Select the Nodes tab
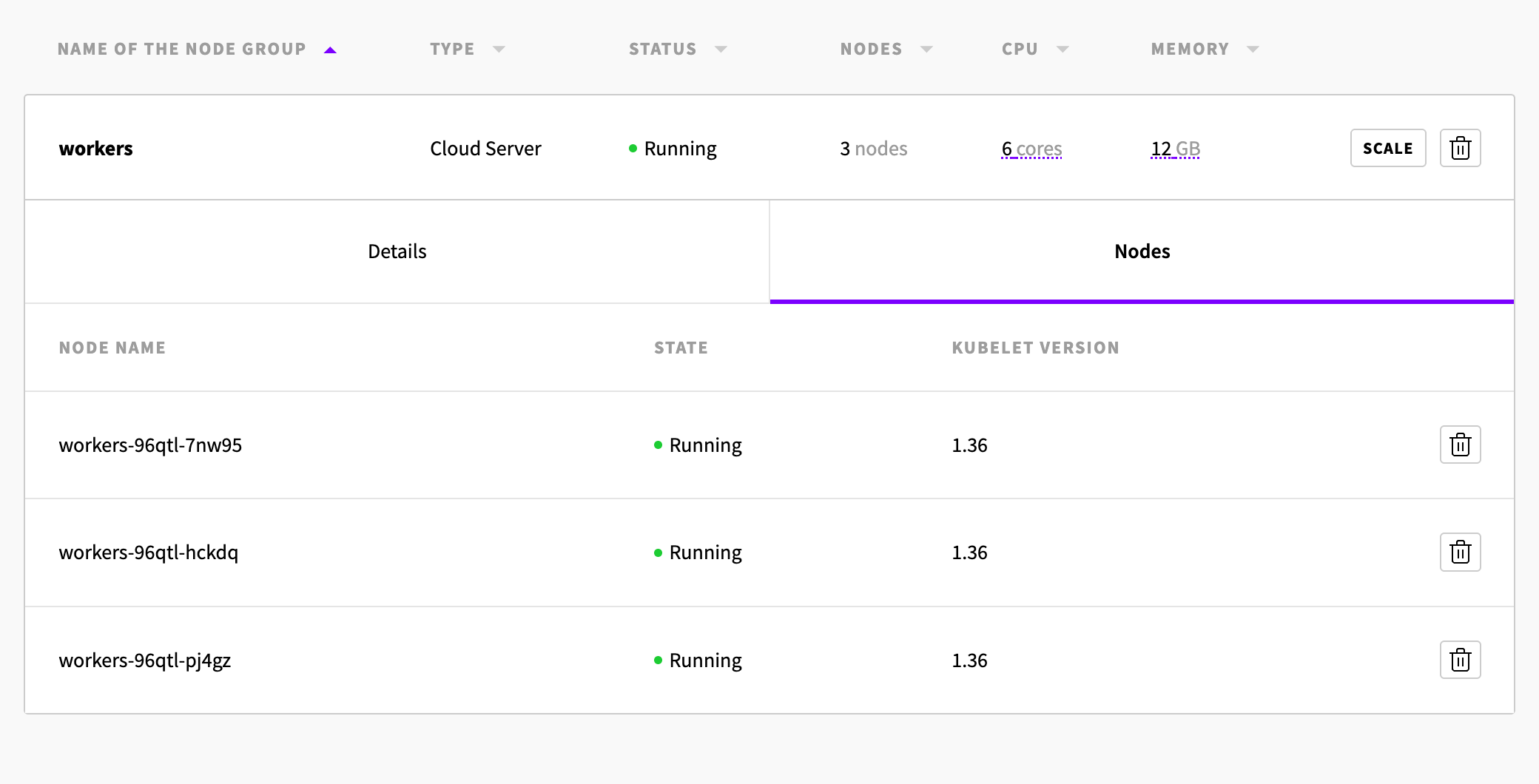This screenshot has height=784, width=1539. (1142, 251)
